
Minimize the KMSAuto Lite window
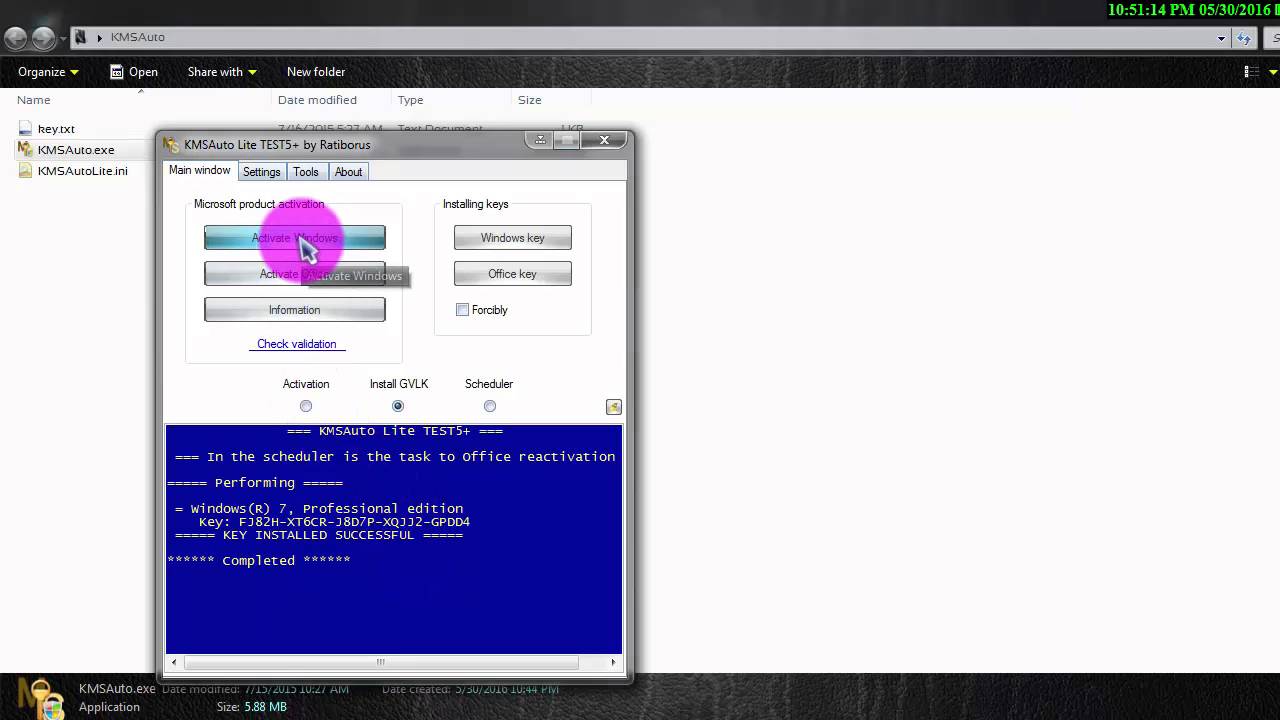(x=540, y=140)
